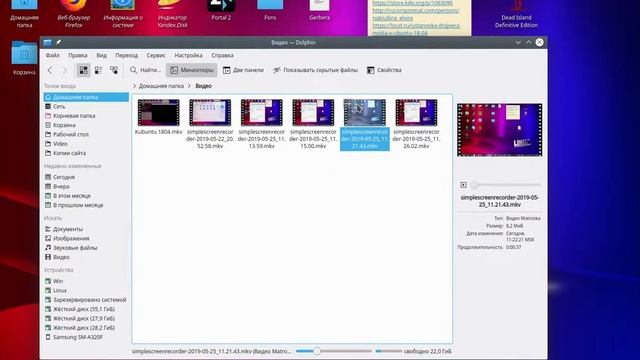
Task: Play the video preview in info panel
Action: [x=463, y=185]
